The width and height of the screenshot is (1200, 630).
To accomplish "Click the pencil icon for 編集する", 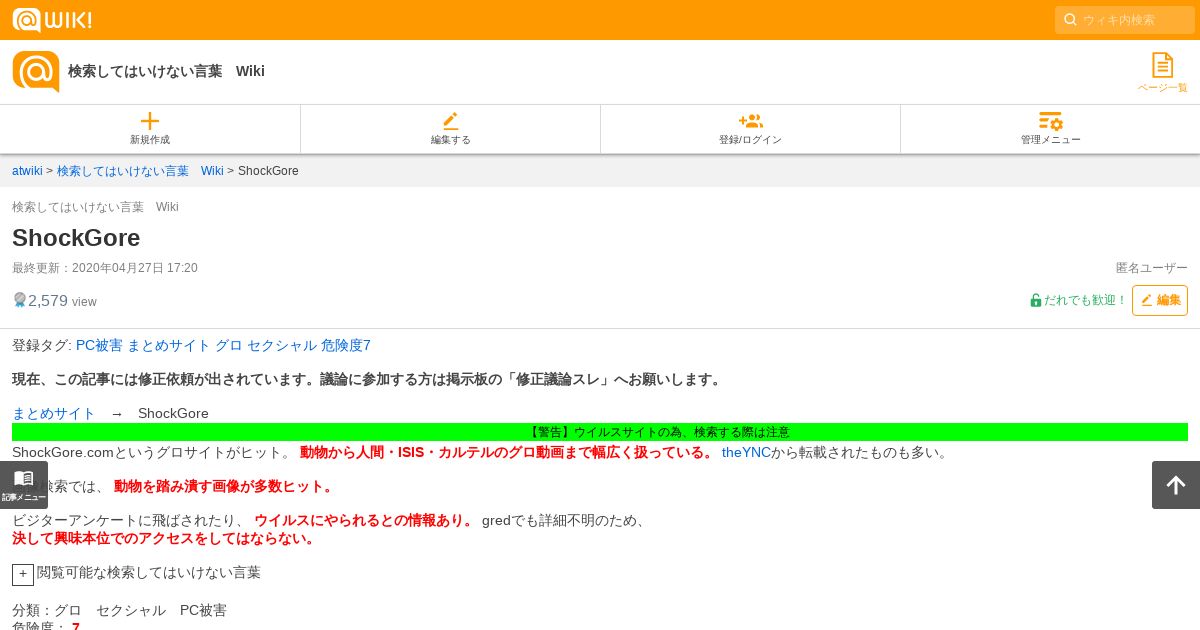I will pyautogui.click(x=450, y=121).
